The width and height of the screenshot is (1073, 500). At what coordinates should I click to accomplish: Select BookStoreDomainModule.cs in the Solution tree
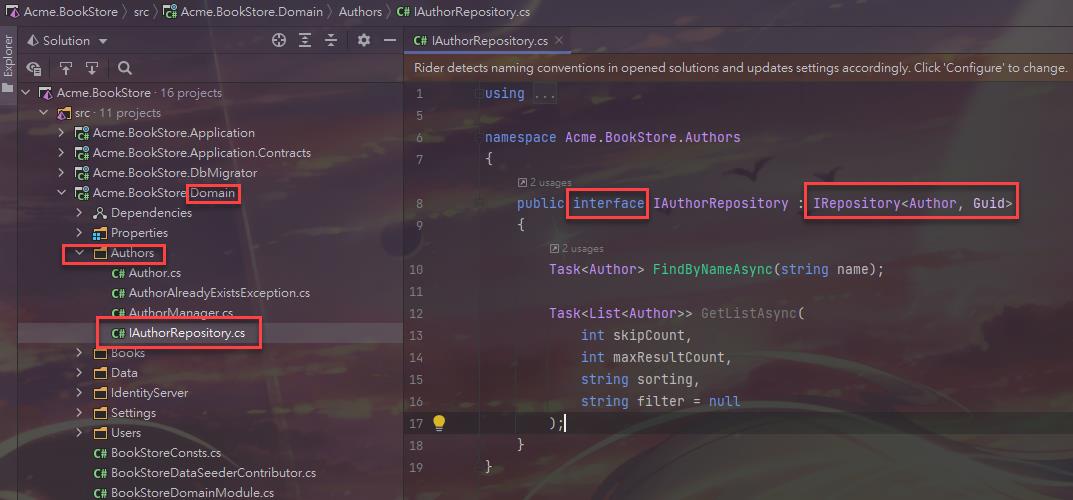(x=192, y=493)
